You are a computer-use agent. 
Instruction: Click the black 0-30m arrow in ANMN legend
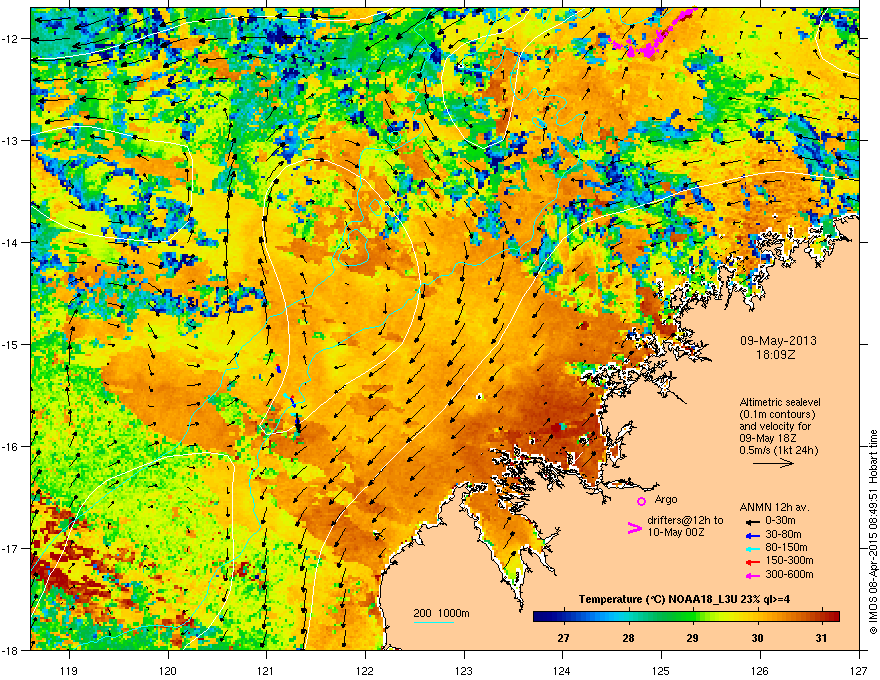click(x=752, y=522)
